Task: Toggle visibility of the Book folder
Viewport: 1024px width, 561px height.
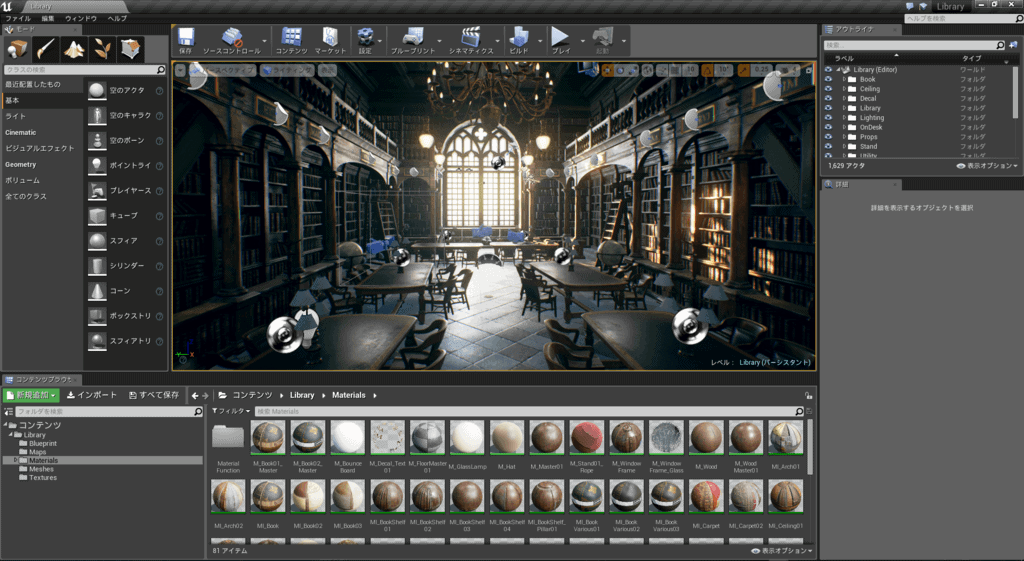Action: tap(829, 79)
